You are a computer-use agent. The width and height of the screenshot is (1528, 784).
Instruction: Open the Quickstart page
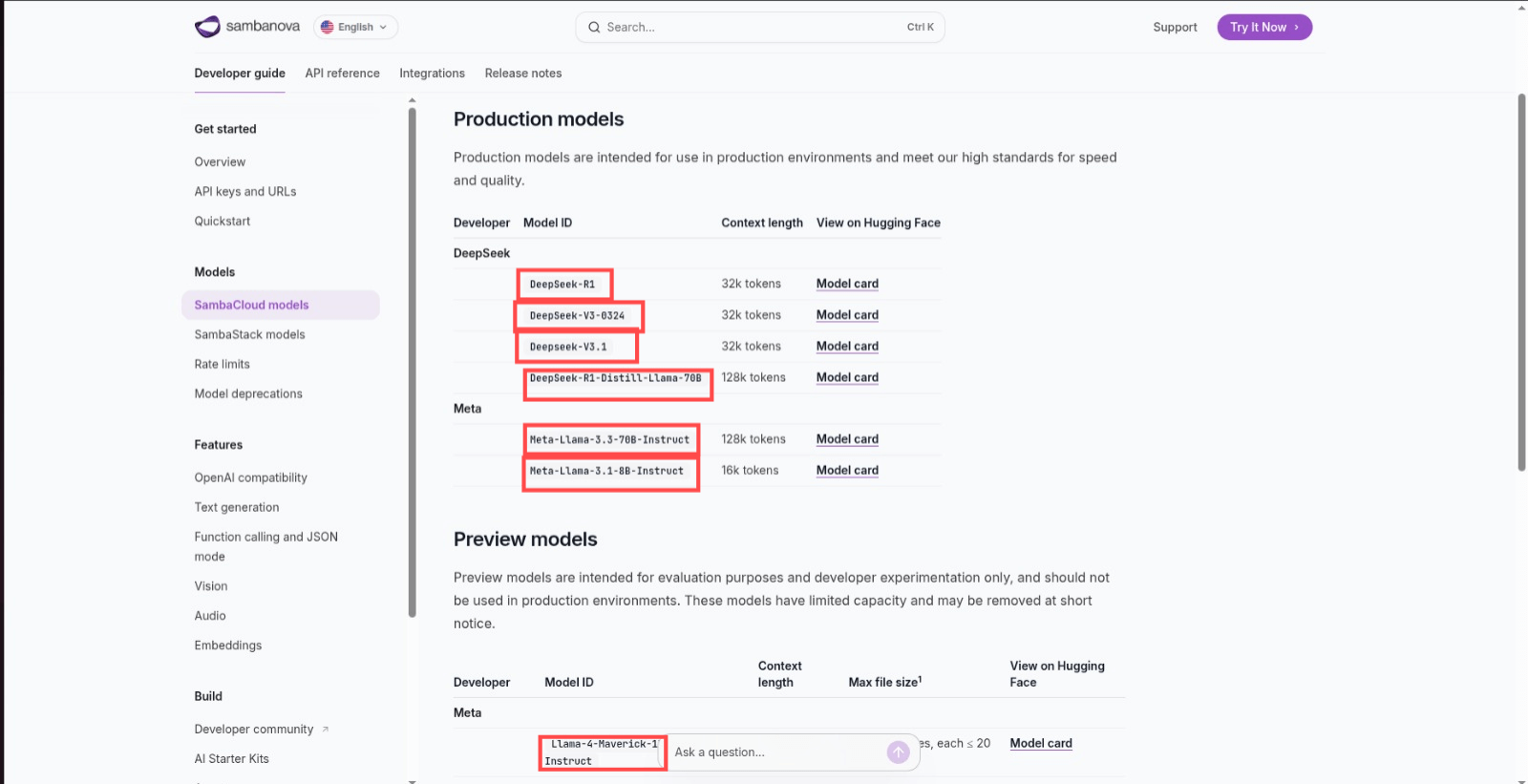(223, 222)
